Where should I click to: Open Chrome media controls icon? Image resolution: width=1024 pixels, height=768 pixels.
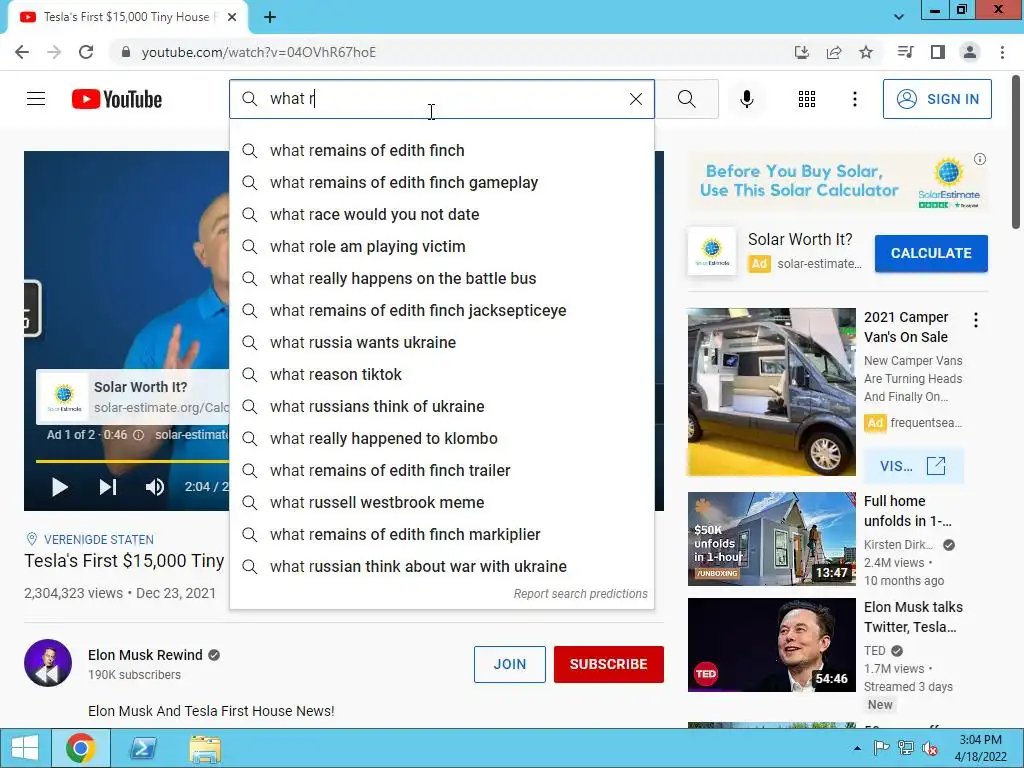(x=905, y=52)
